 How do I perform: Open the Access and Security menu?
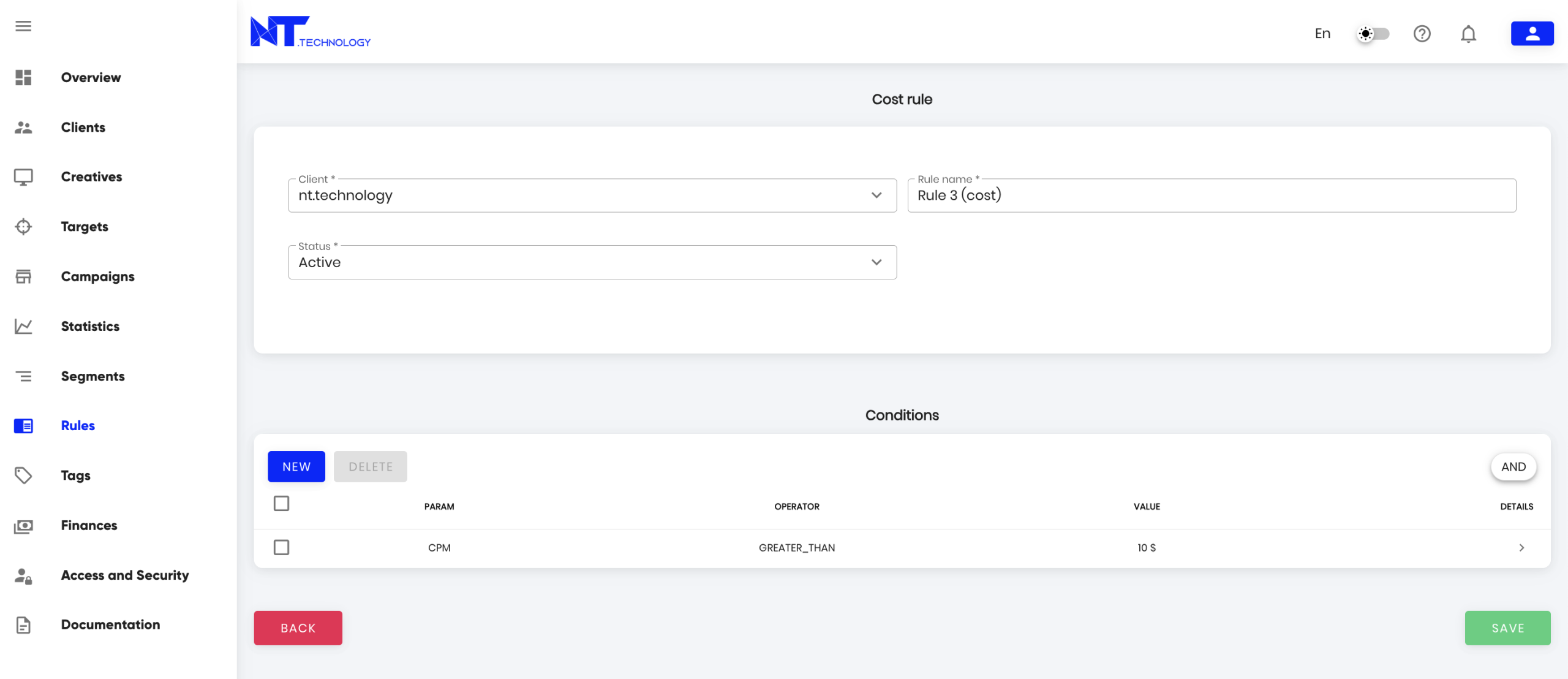coord(124,575)
